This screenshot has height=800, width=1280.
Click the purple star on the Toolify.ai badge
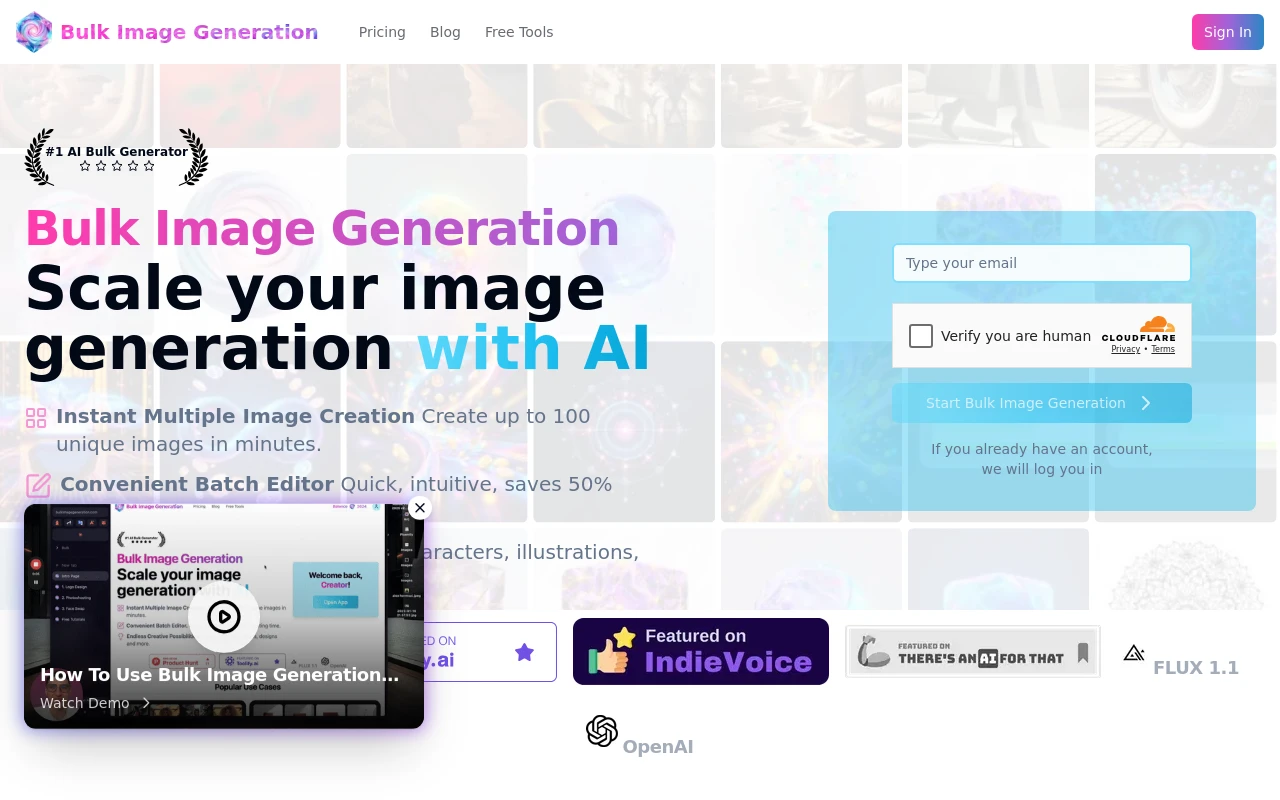point(524,651)
